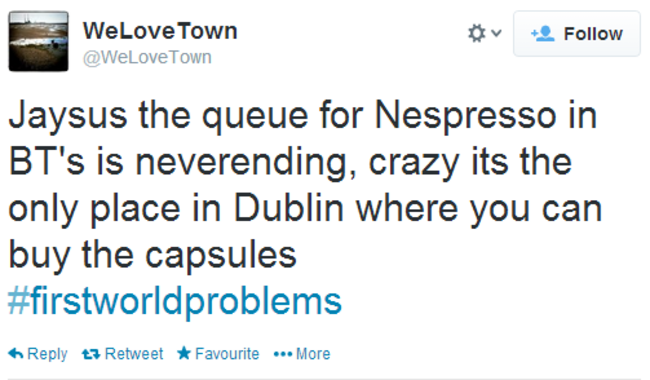Click the Retweet arrows icon
The width and height of the screenshot is (650, 380).
tap(91, 354)
